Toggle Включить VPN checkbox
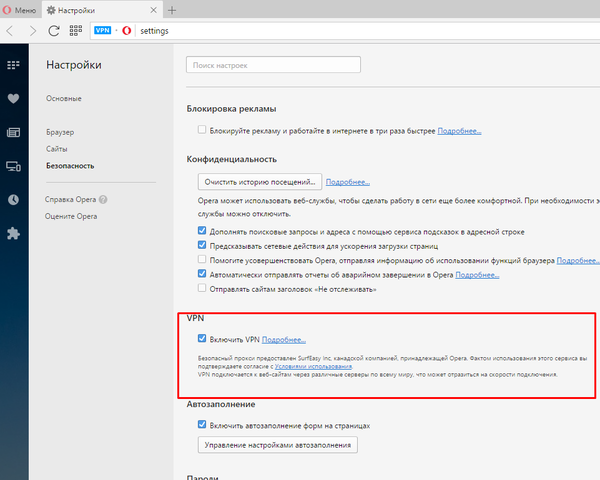Screen dimensions: 600x480 pyautogui.click(x=202, y=338)
